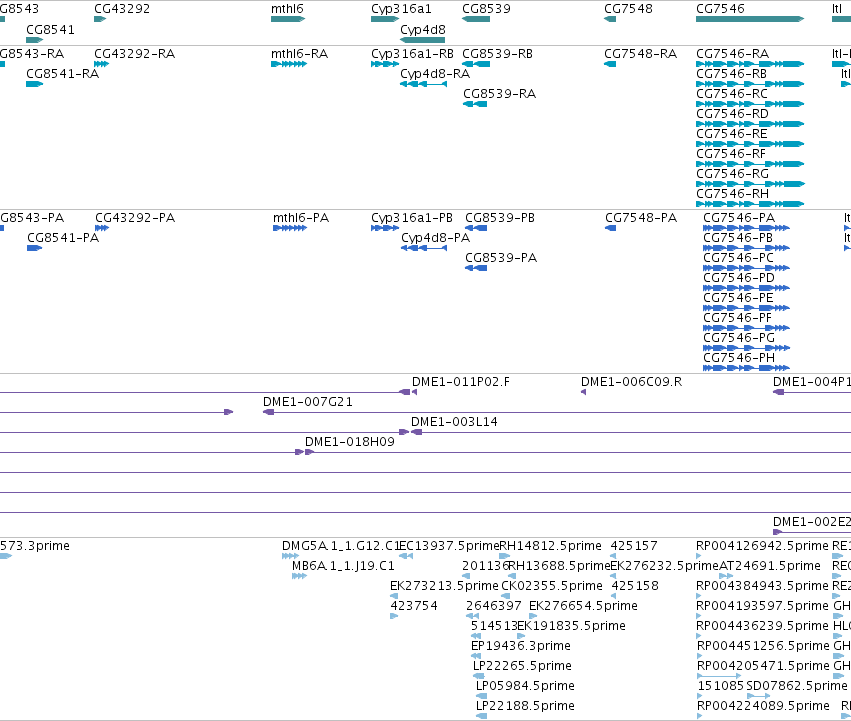Select EST DMG5A.1_1.G12.C1
Image resolution: width=851 pixels, height=721 pixels.
341,546
